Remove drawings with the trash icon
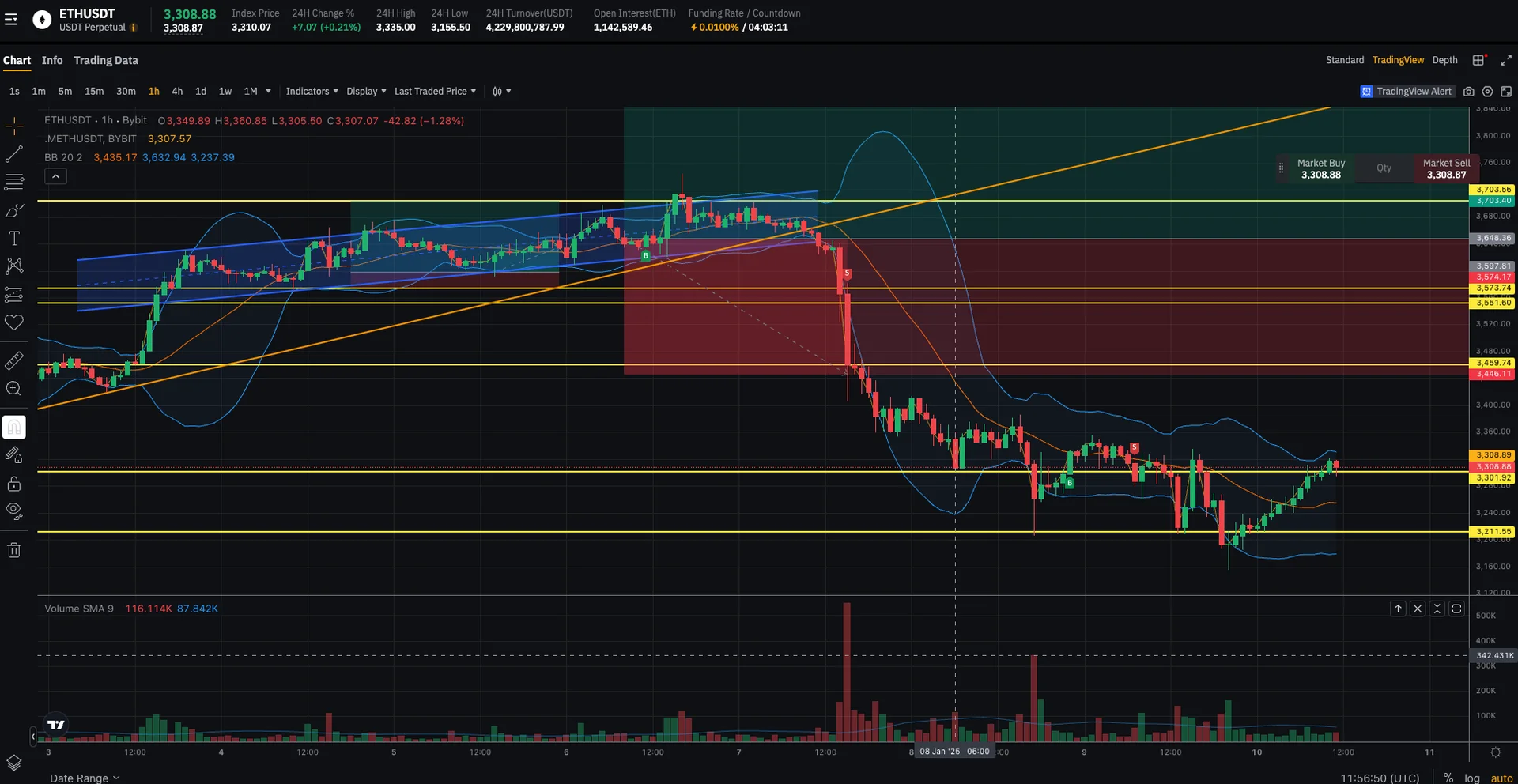The image size is (1518, 784). click(x=14, y=550)
